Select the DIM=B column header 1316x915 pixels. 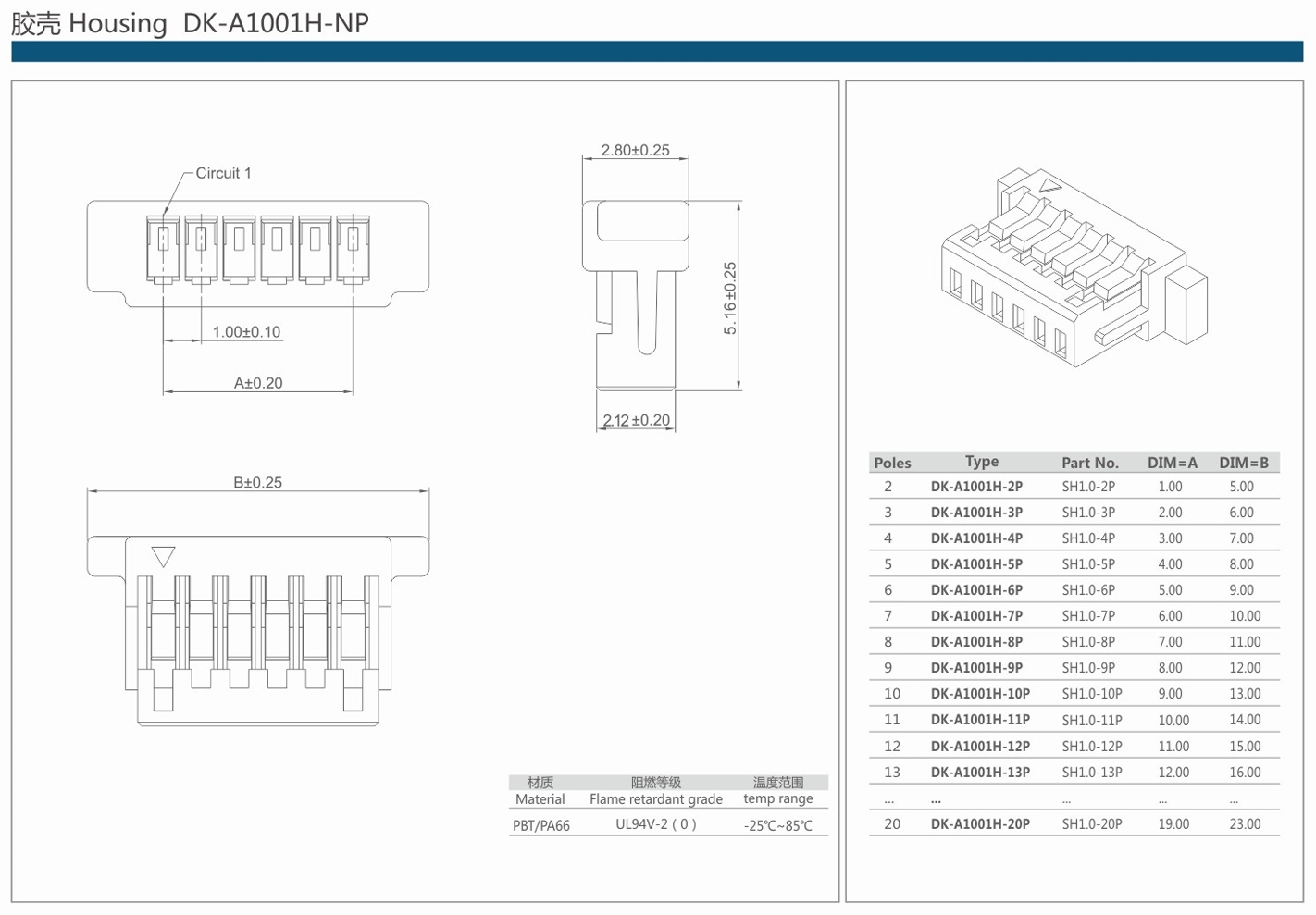click(1243, 463)
